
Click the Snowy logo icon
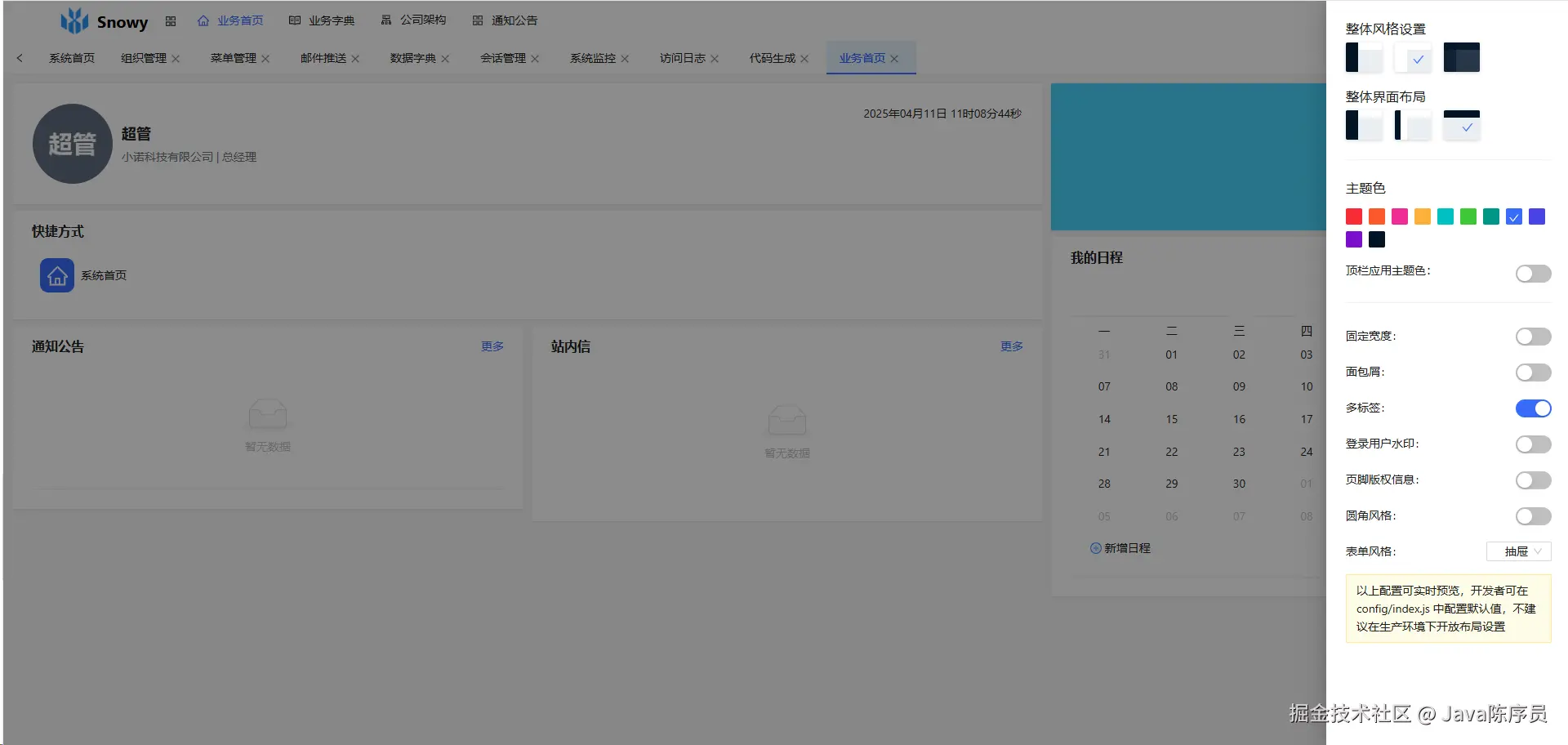74,21
